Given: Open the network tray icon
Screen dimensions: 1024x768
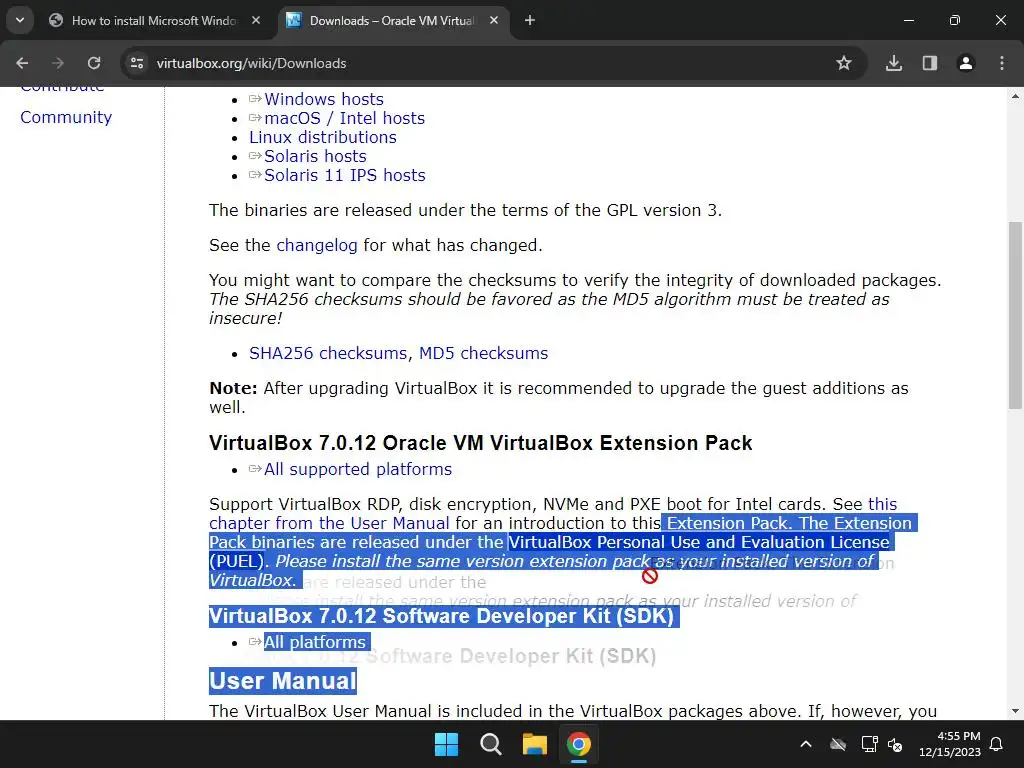Looking at the screenshot, I should click(x=869, y=744).
